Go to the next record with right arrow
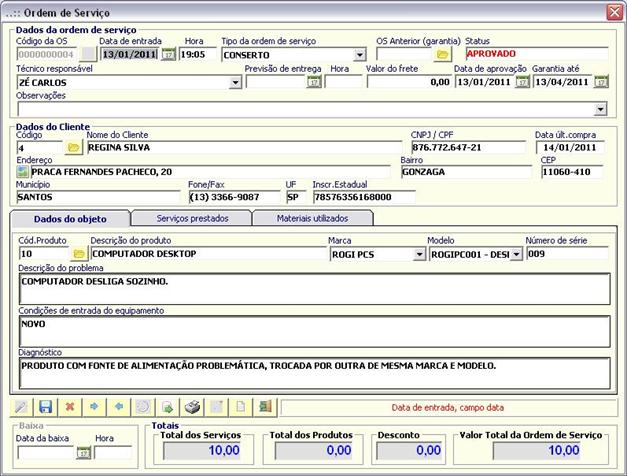The image size is (627, 476). coord(94,407)
